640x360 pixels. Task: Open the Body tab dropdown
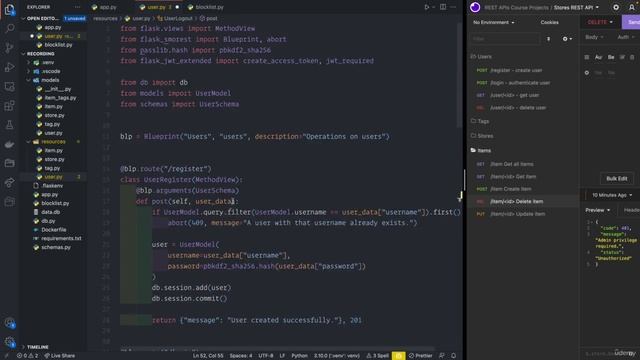click(594, 37)
